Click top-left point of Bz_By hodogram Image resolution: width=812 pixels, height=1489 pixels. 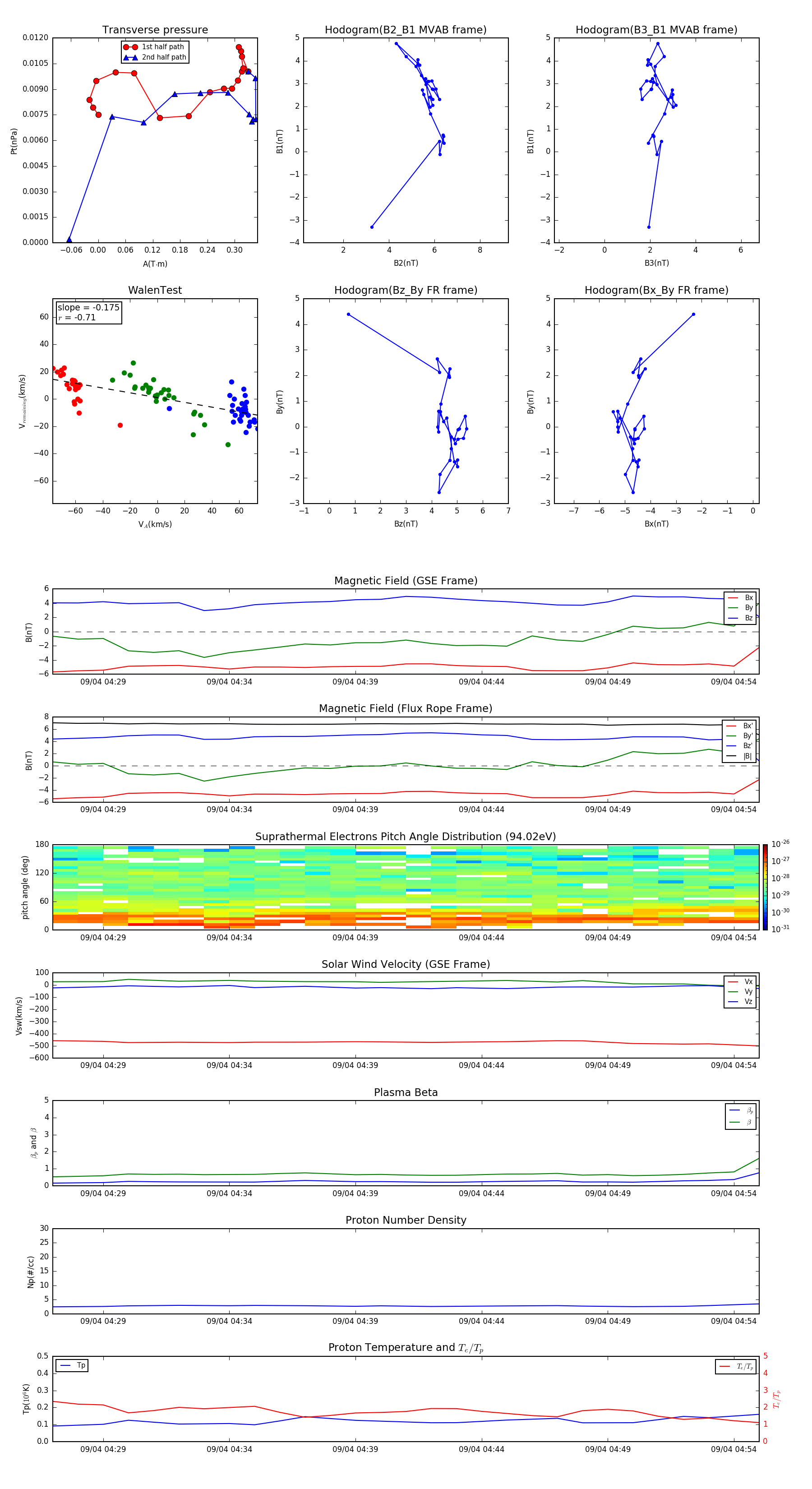point(349,314)
